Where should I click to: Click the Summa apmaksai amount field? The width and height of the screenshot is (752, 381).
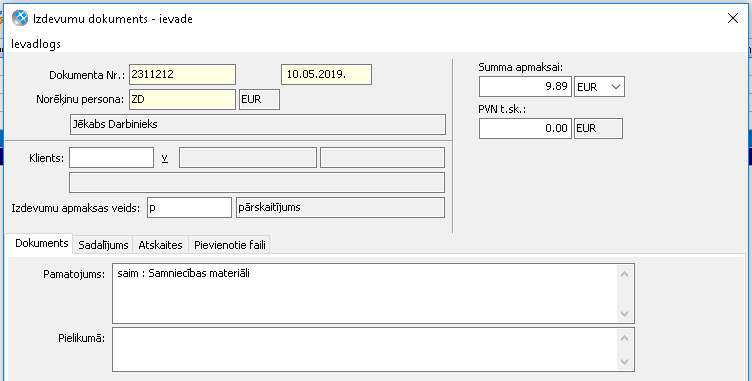coord(525,86)
